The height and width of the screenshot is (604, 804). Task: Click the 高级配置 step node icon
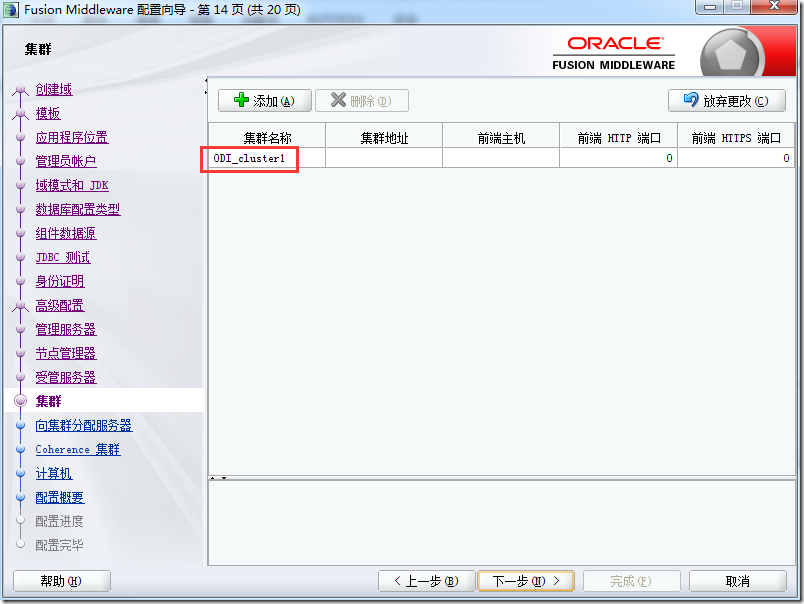(x=21, y=306)
